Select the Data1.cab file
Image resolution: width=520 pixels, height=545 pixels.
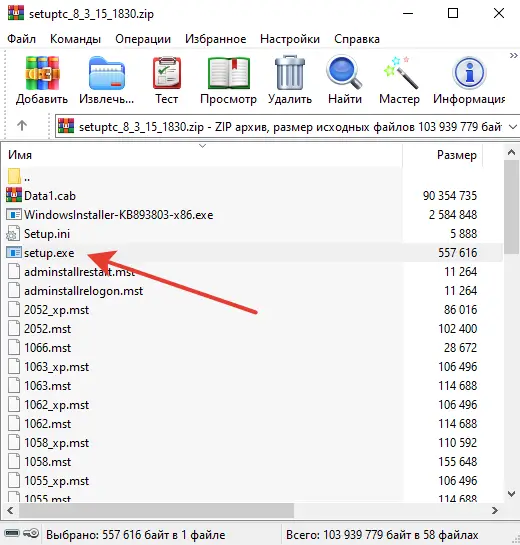pyautogui.click(x=50, y=196)
